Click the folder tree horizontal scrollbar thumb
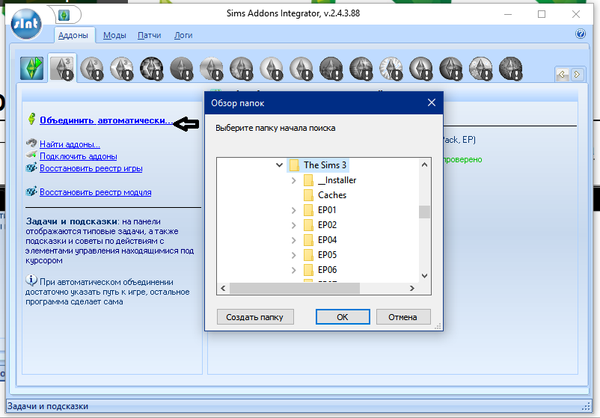The width and height of the screenshot is (600, 418). (x=295, y=288)
